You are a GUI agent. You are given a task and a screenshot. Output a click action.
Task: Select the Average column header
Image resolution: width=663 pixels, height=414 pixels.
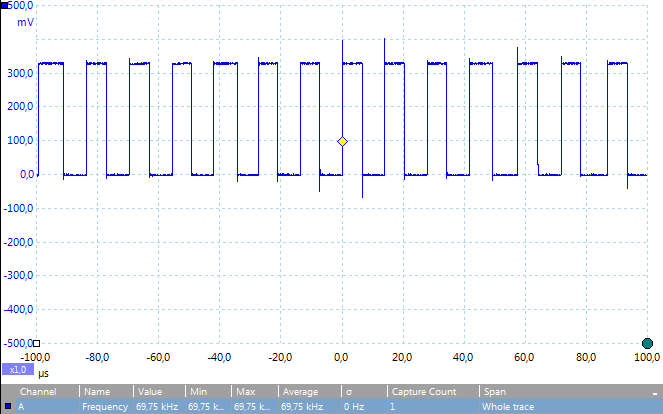[300, 392]
